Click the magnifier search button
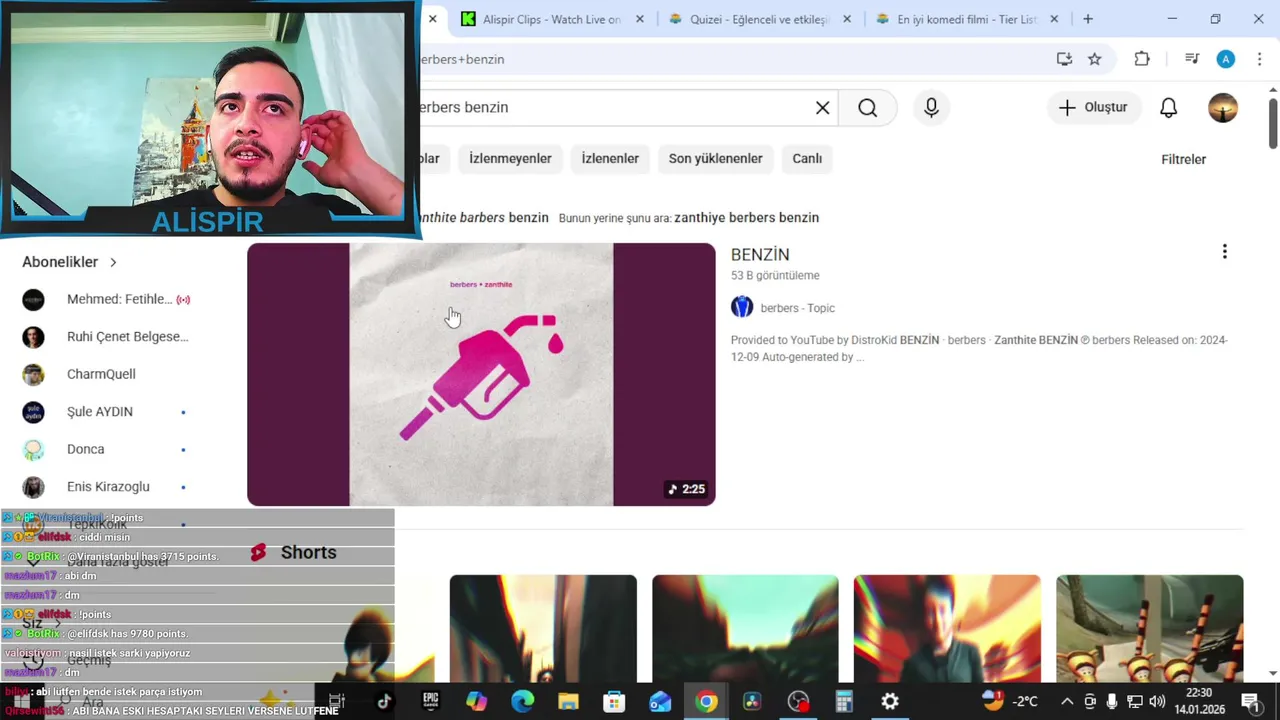The height and width of the screenshot is (720, 1280). click(867, 108)
